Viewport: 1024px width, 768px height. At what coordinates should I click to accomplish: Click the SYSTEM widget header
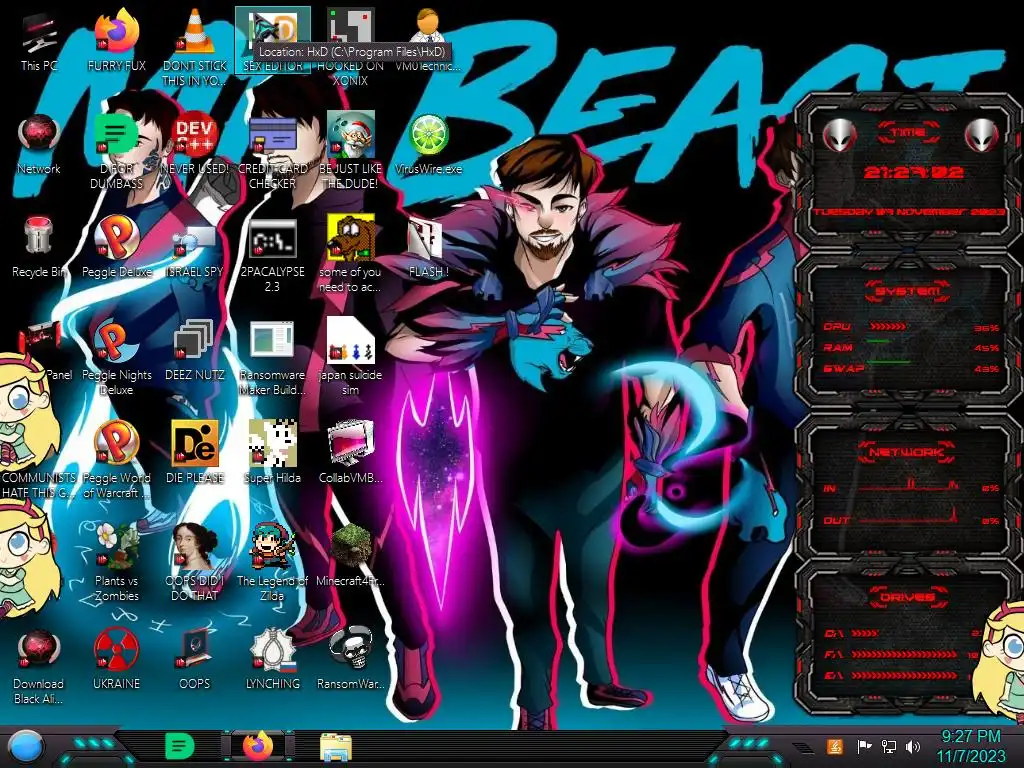(908, 291)
